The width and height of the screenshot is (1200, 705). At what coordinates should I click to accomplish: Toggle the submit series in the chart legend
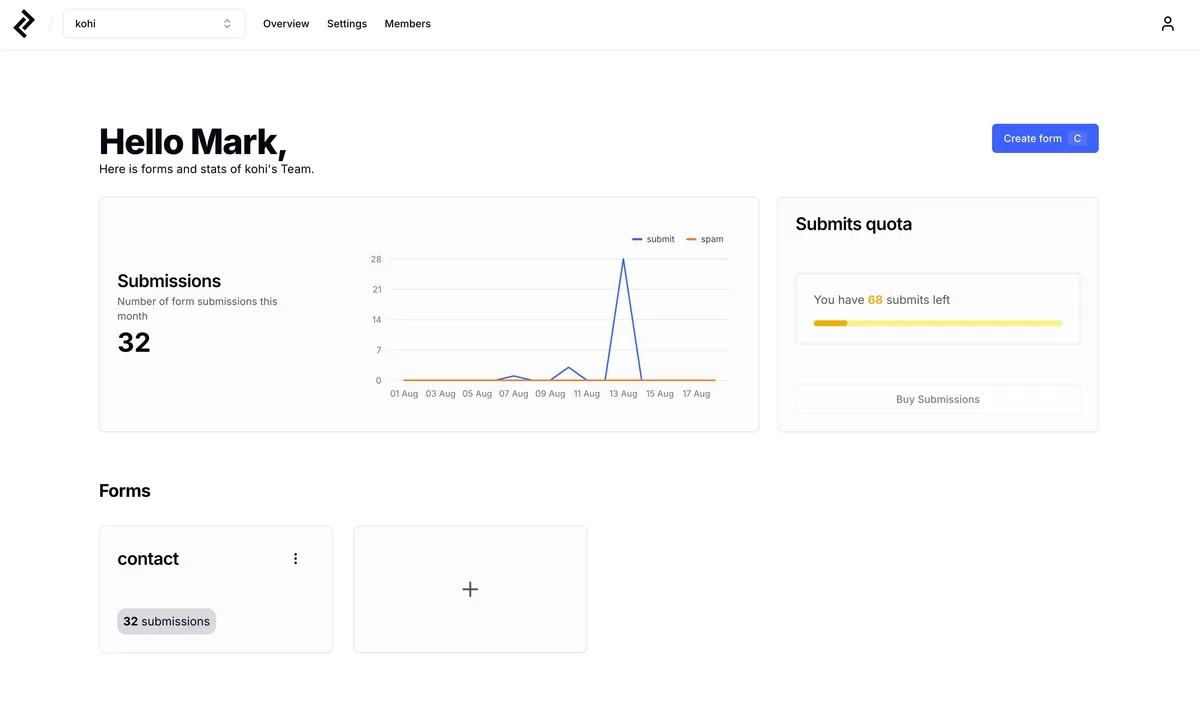[x=653, y=239]
